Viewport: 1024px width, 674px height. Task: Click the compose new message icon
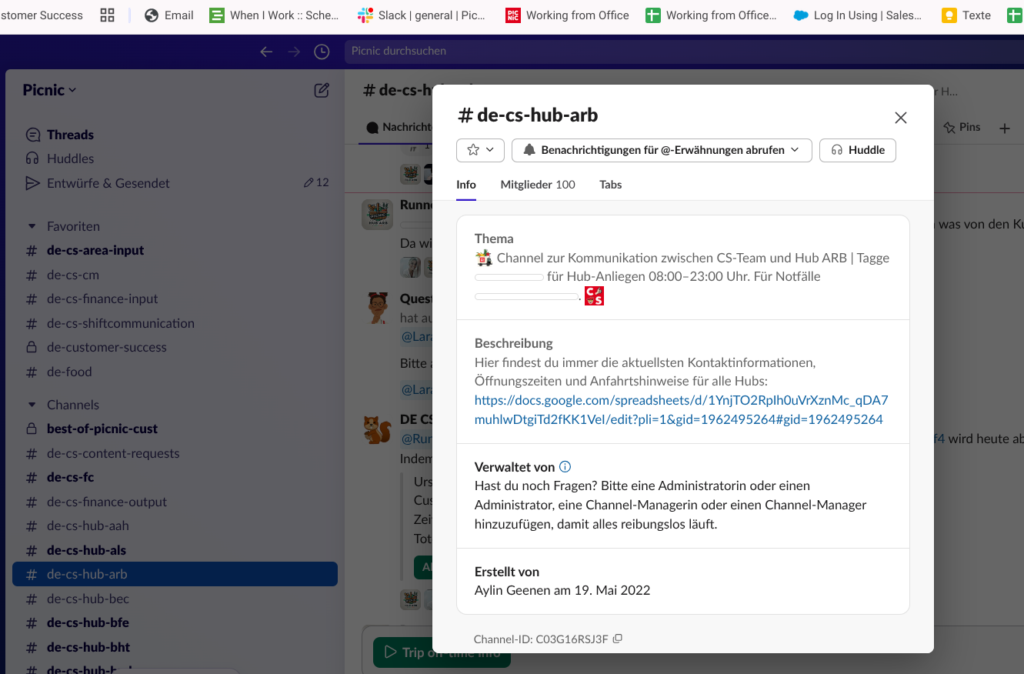(x=321, y=90)
